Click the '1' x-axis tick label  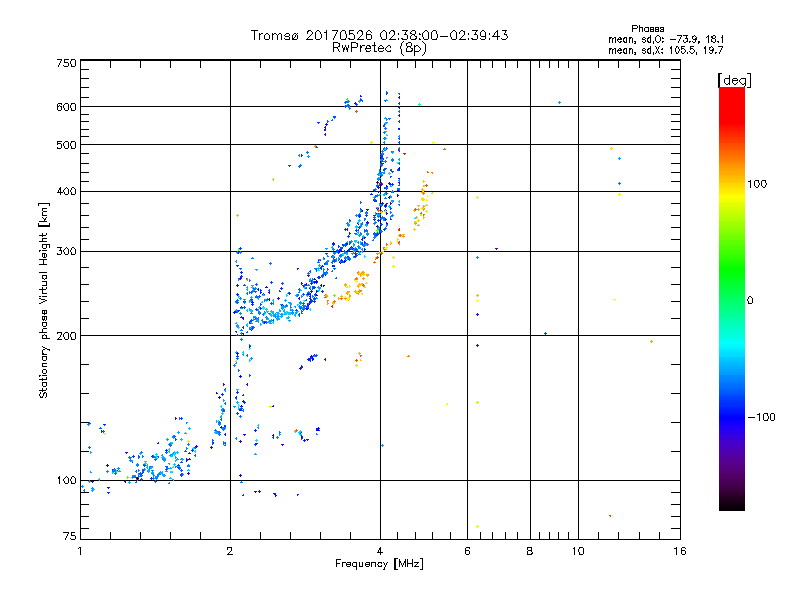(80, 551)
